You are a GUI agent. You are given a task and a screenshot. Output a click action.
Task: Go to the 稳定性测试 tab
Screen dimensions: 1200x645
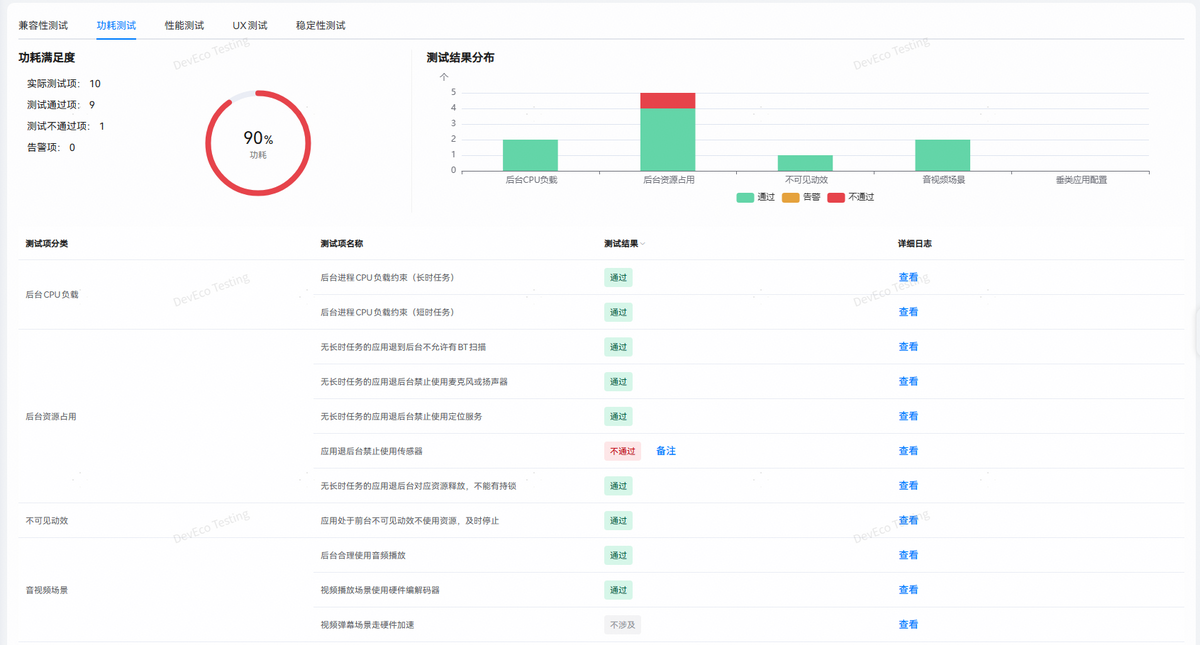320,25
